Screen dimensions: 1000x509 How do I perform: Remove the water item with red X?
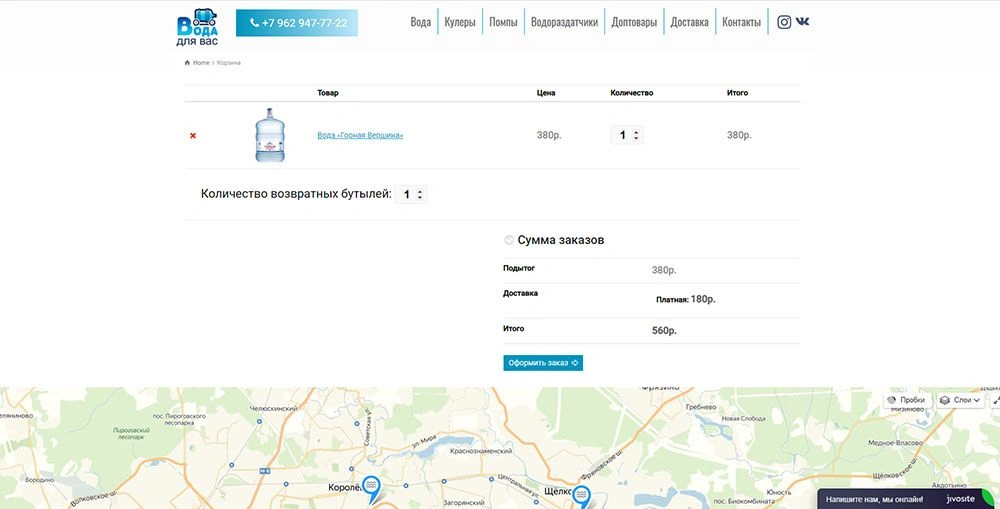click(193, 136)
